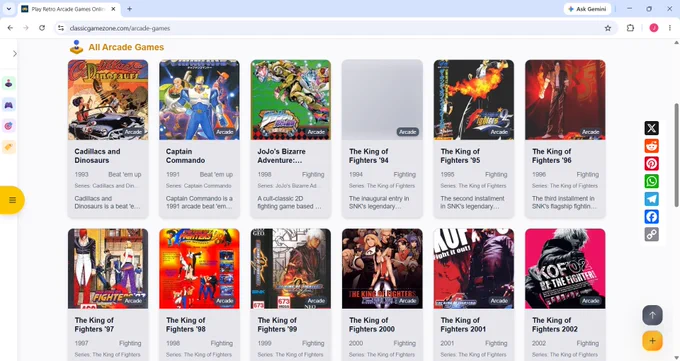This screenshot has height=361, width=680.
Task: Copy the page link with the chain icon
Action: [651, 235]
